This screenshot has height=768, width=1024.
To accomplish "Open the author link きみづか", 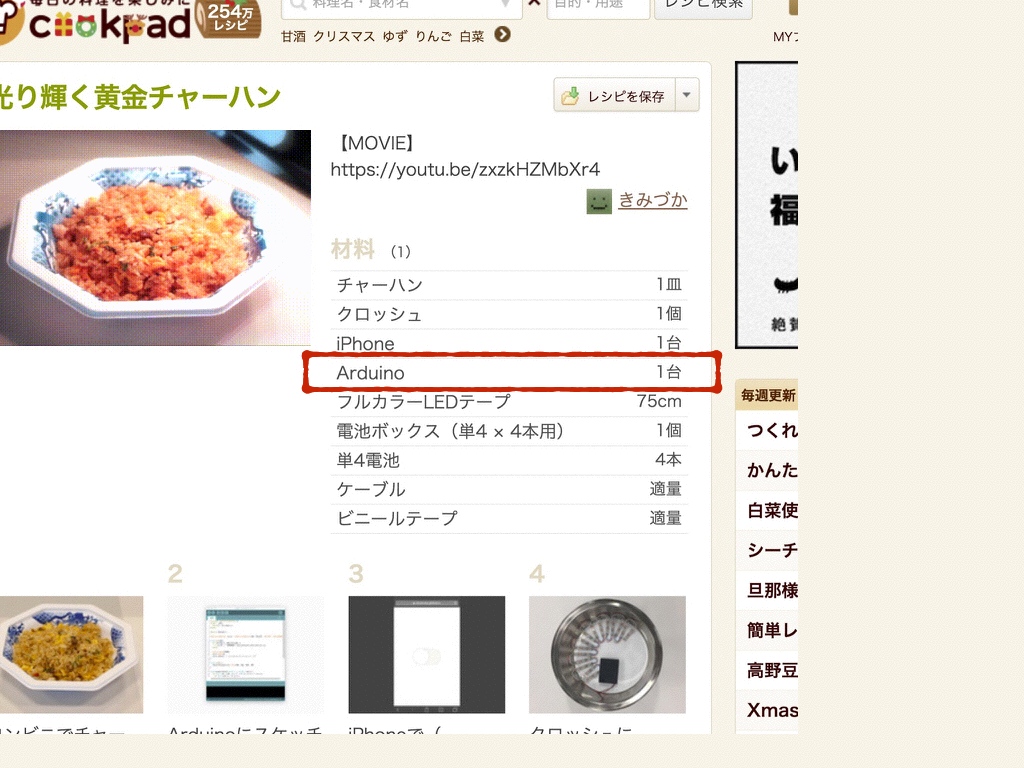I will pos(652,200).
